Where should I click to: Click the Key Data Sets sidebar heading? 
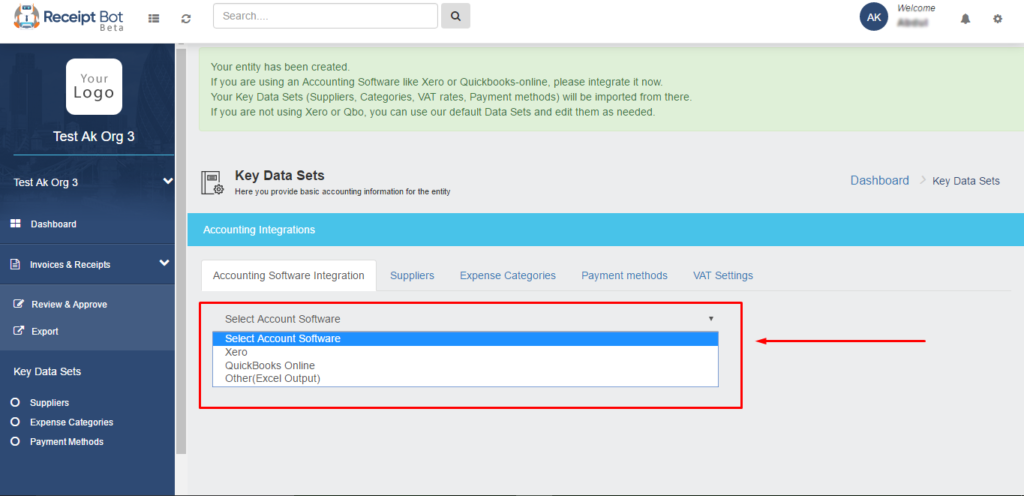(x=47, y=371)
